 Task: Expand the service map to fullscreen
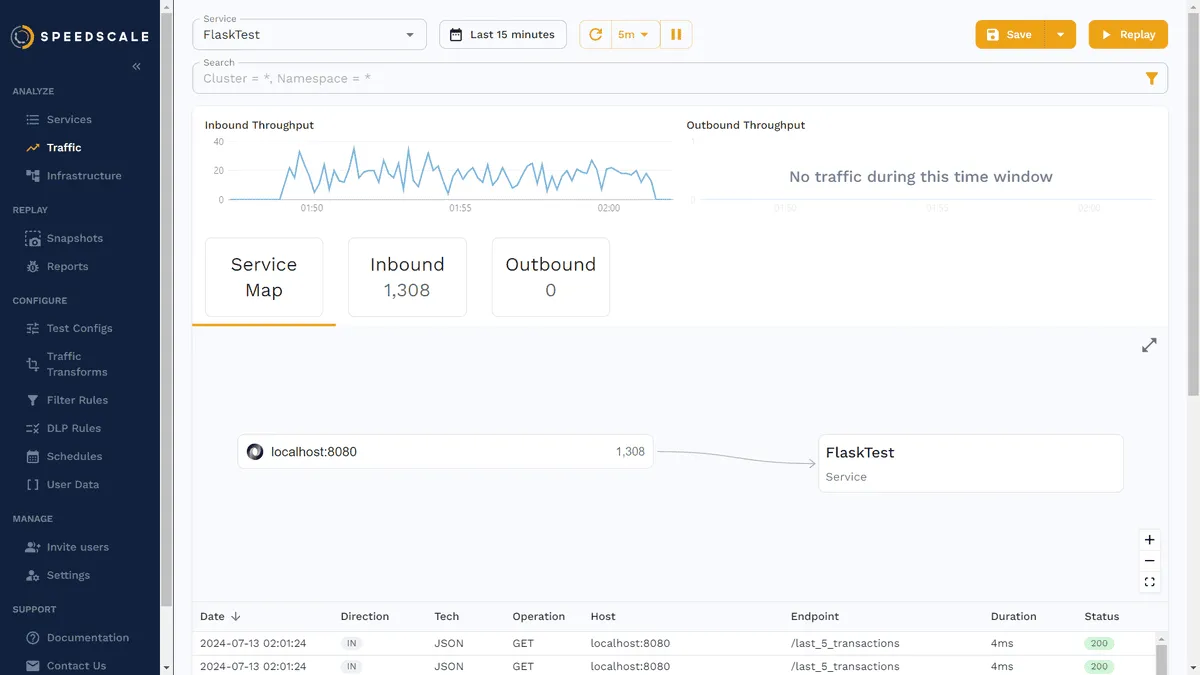click(1149, 345)
